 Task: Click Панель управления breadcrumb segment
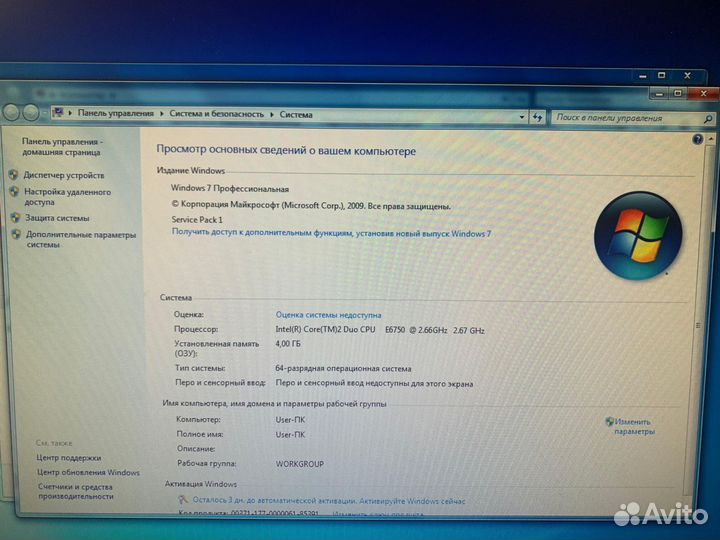click(115, 113)
